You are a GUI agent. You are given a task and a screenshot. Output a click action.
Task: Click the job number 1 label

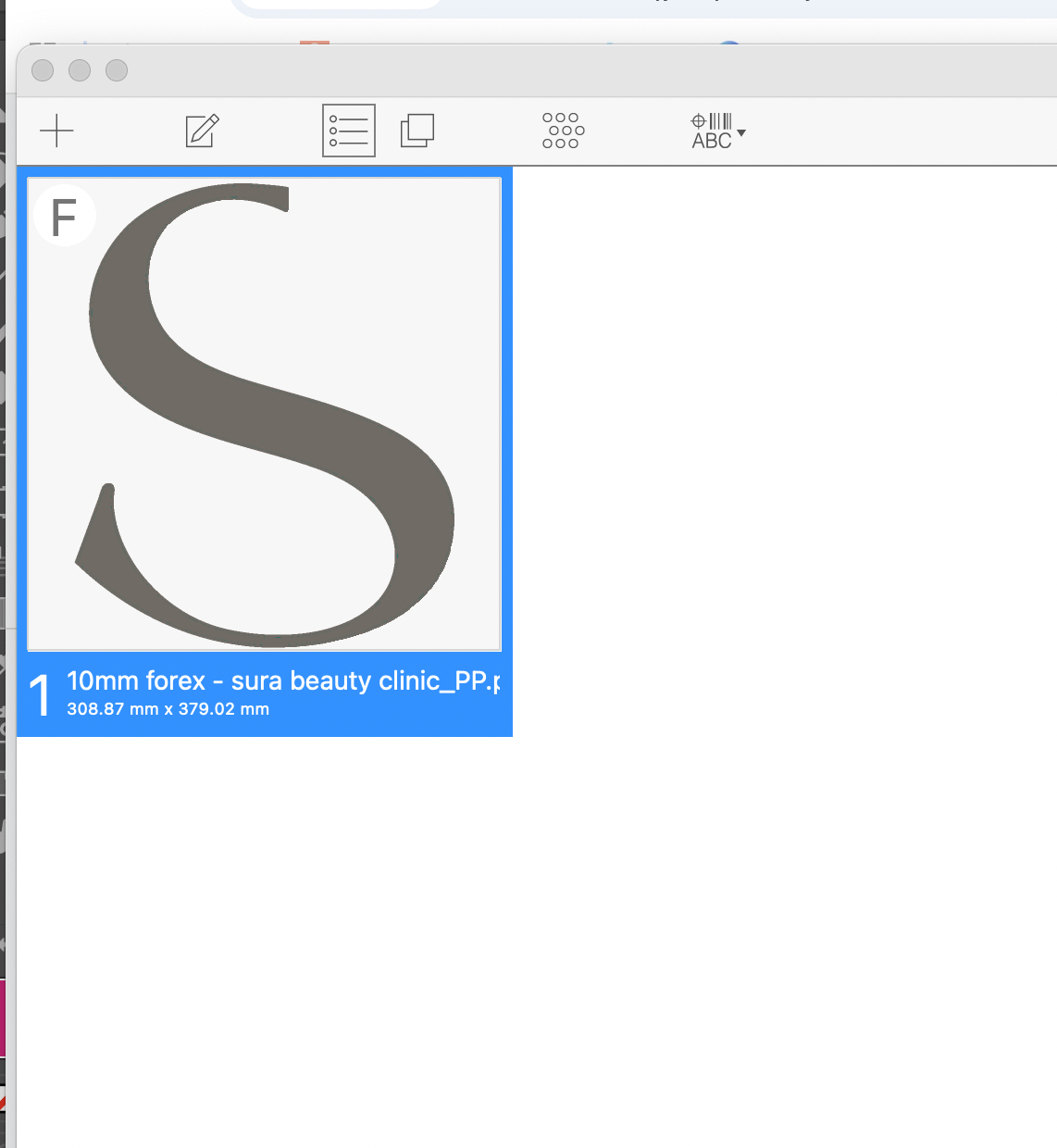[x=40, y=695]
